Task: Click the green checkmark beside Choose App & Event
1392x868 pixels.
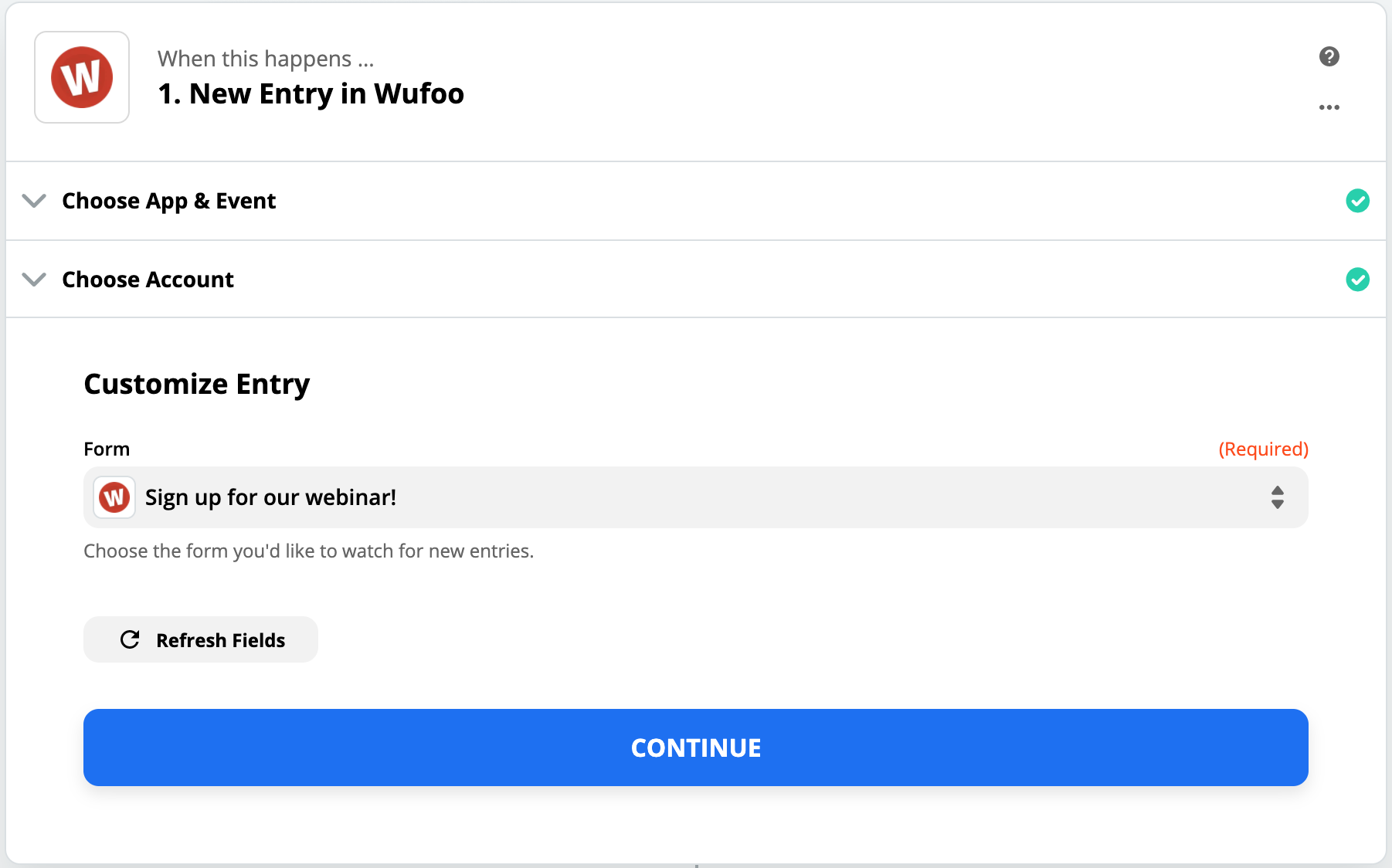Action: pyautogui.click(x=1358, y=201)
